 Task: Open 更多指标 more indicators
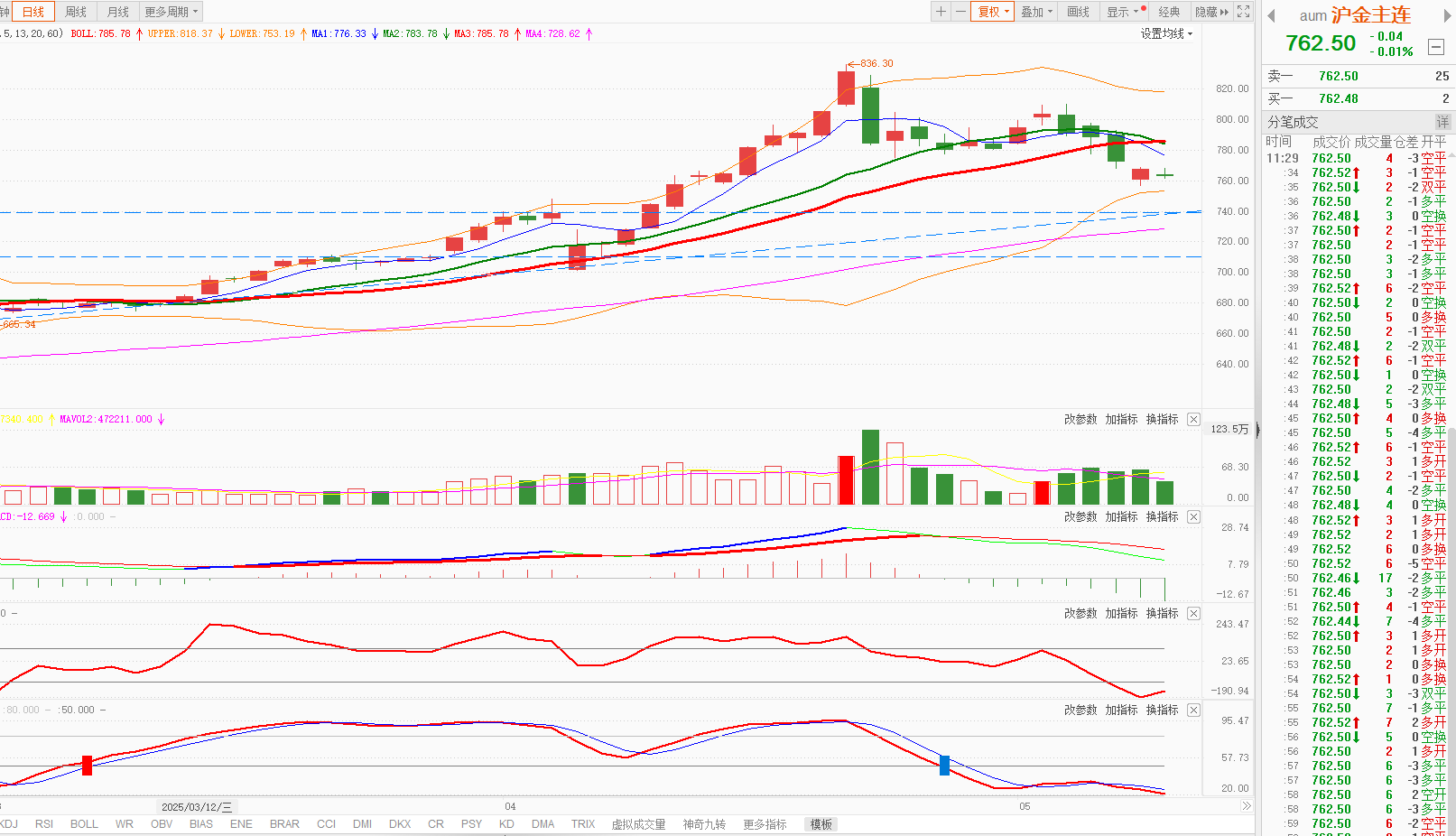point(765,824)
